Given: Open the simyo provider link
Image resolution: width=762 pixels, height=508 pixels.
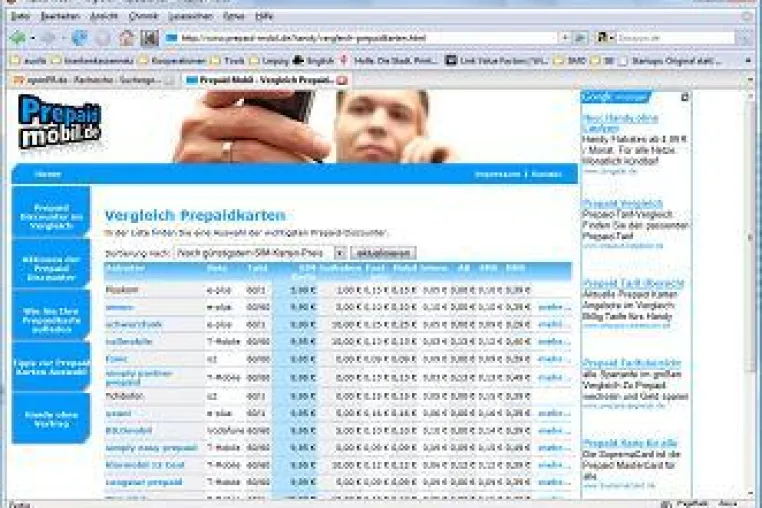Looking at the screenshot, I should point(120,307).
